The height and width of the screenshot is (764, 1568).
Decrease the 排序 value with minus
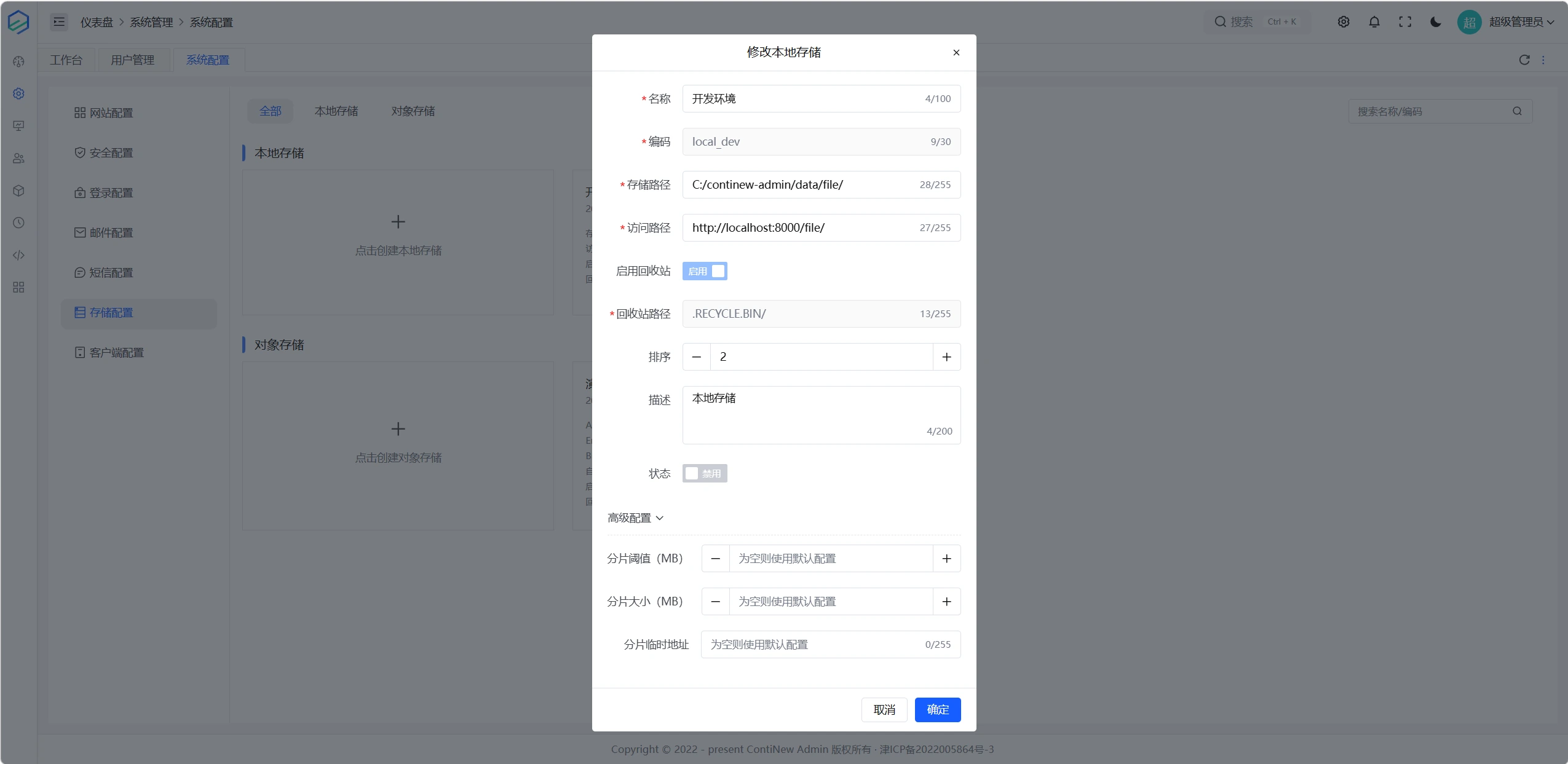pos(697,357)
